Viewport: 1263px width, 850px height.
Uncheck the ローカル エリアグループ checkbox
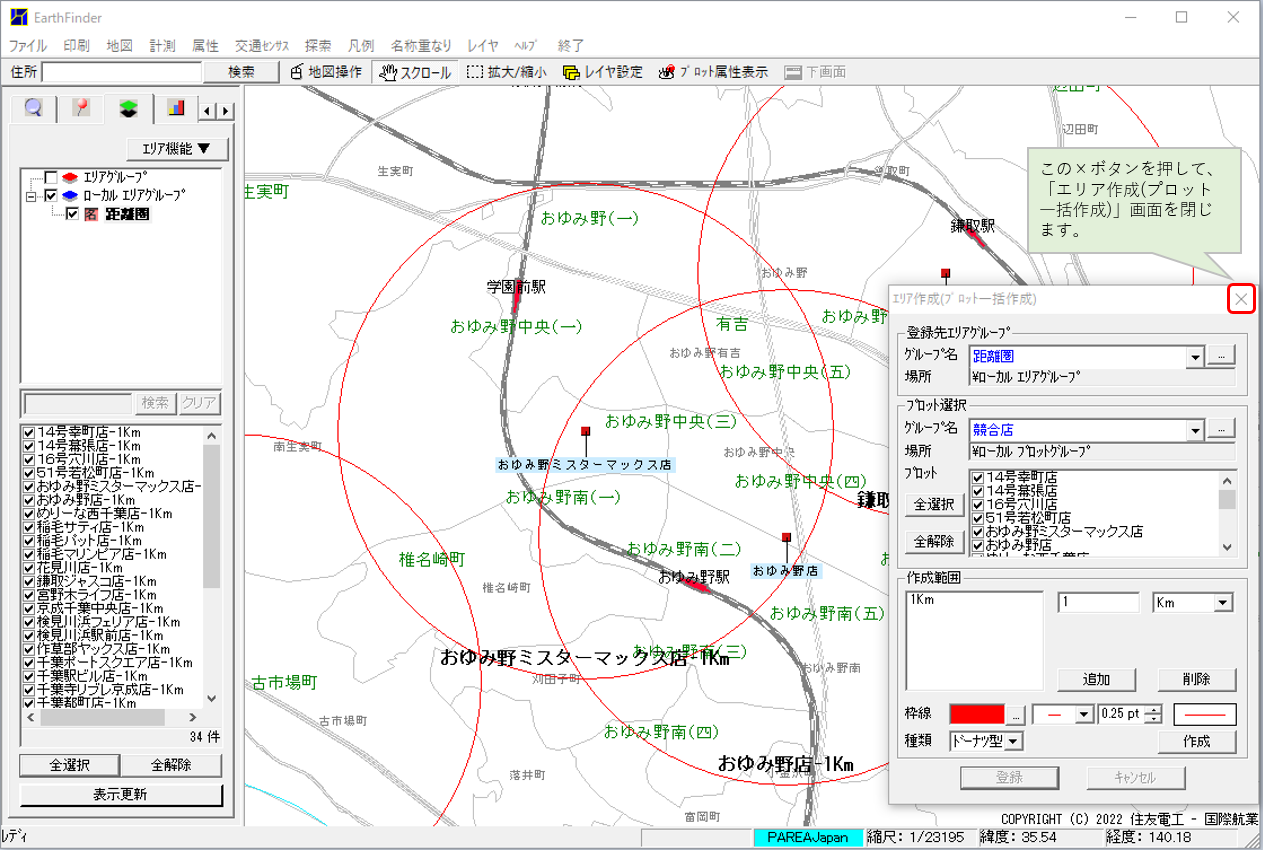[x=51, y=196]
